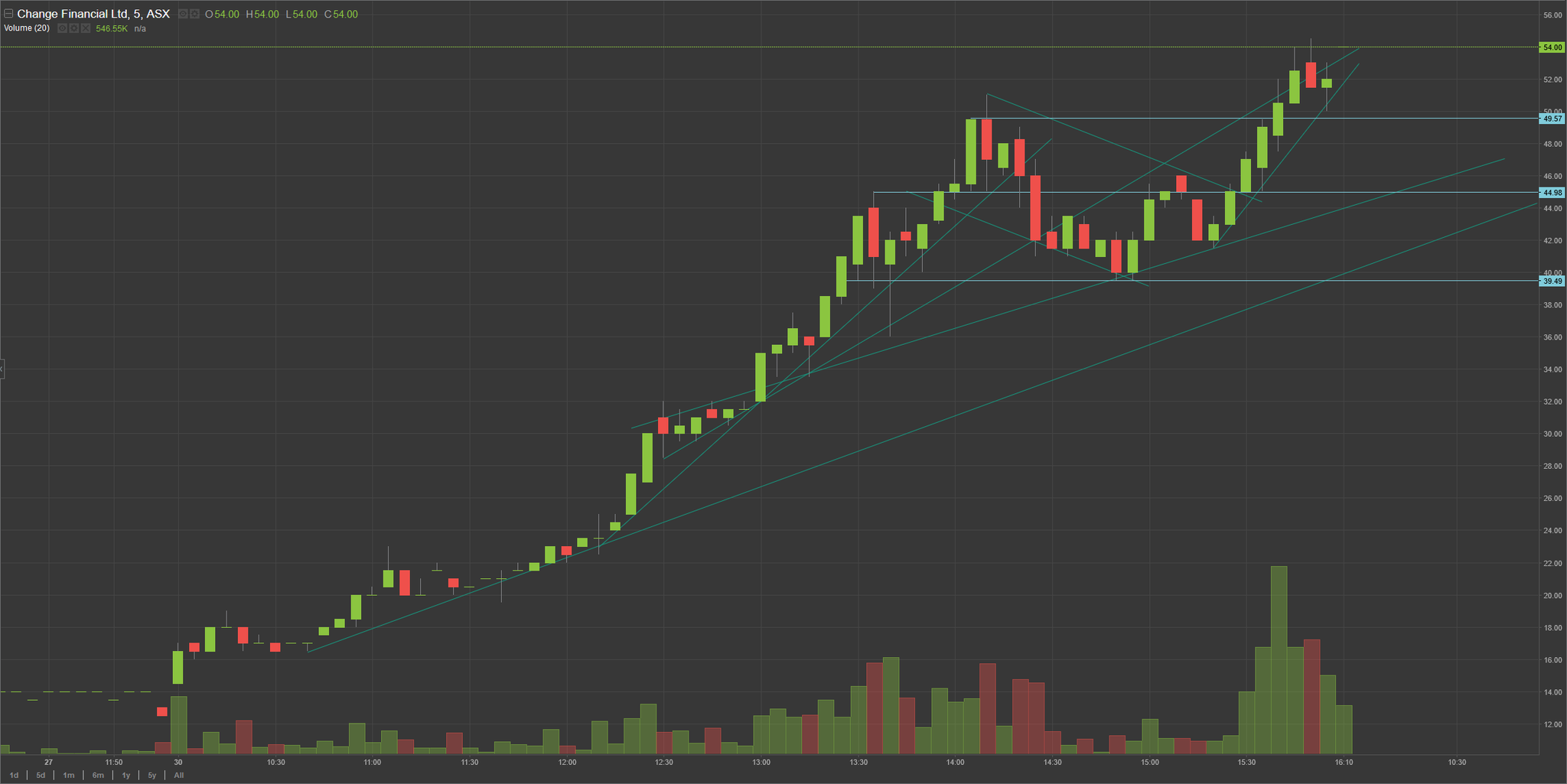Remove the Volume (20) indicator

[x=86, y=28]
